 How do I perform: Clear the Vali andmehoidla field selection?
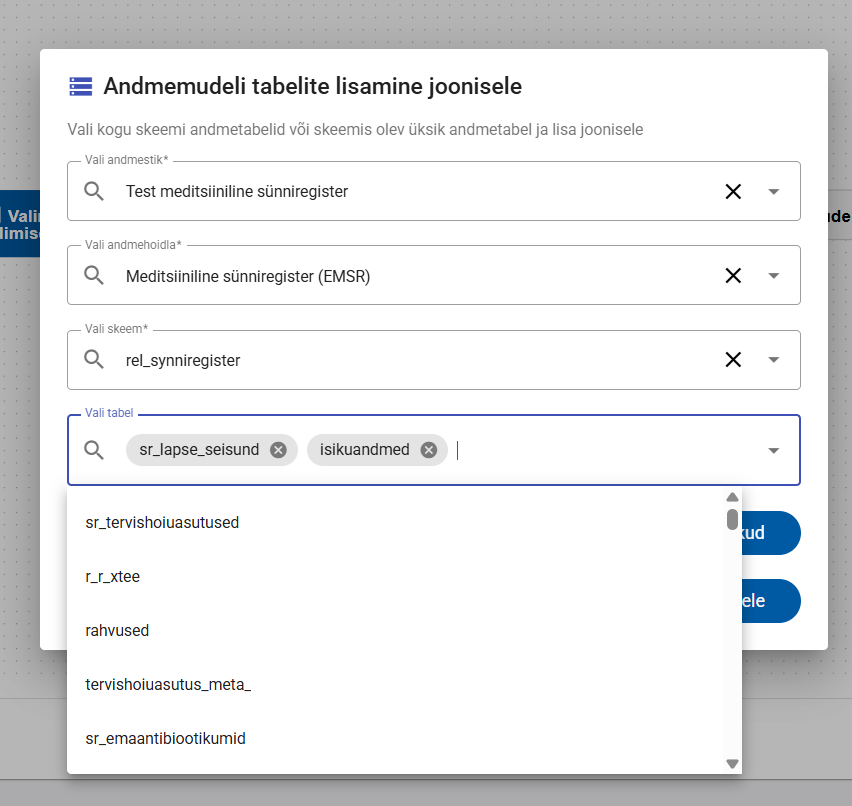[x=733, y=276]
